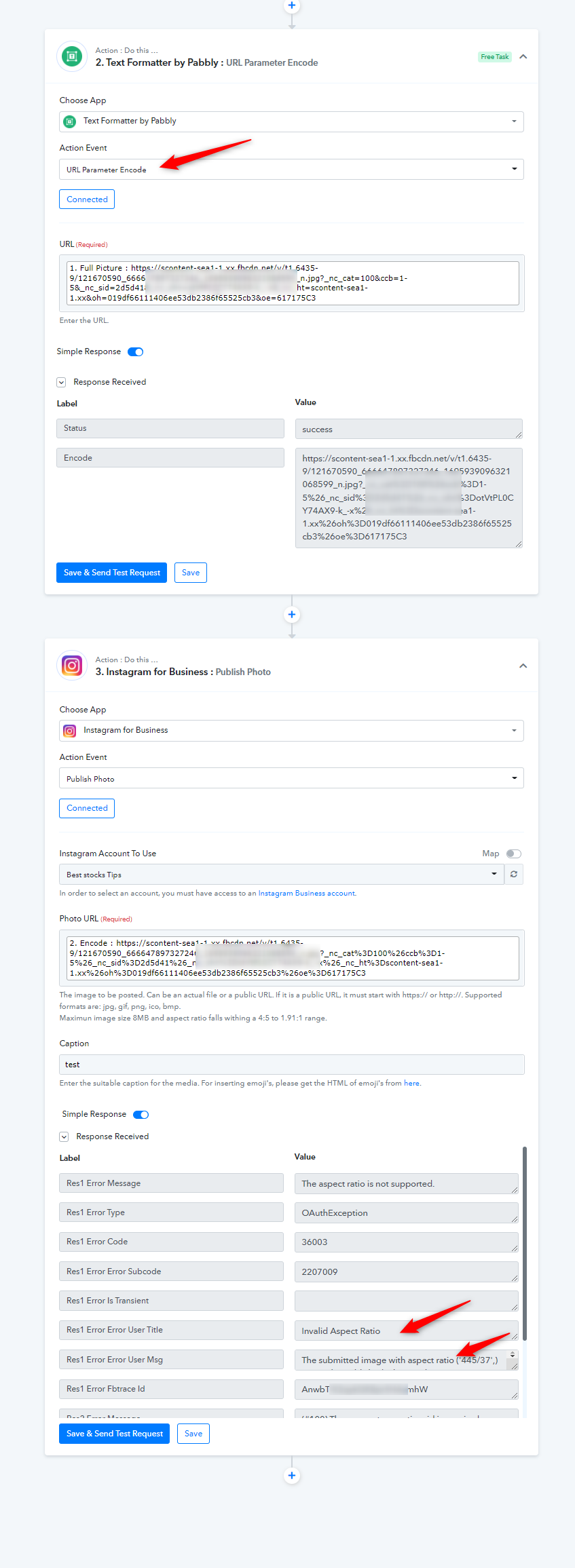Click Save & Send Test Request in step 3
The width and height of the screenshot is (575, 1568).
(114, 1434)
